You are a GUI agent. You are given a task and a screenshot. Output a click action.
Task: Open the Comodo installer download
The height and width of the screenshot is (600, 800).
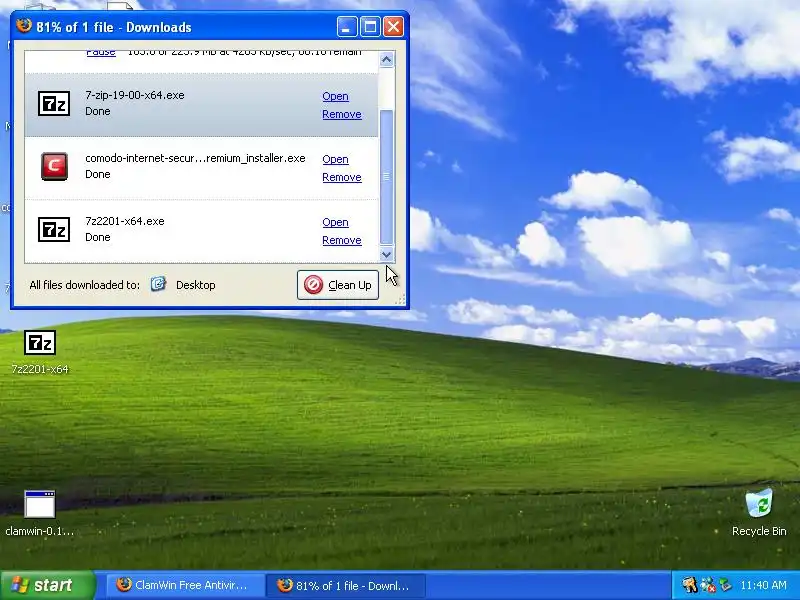[335, 159]
